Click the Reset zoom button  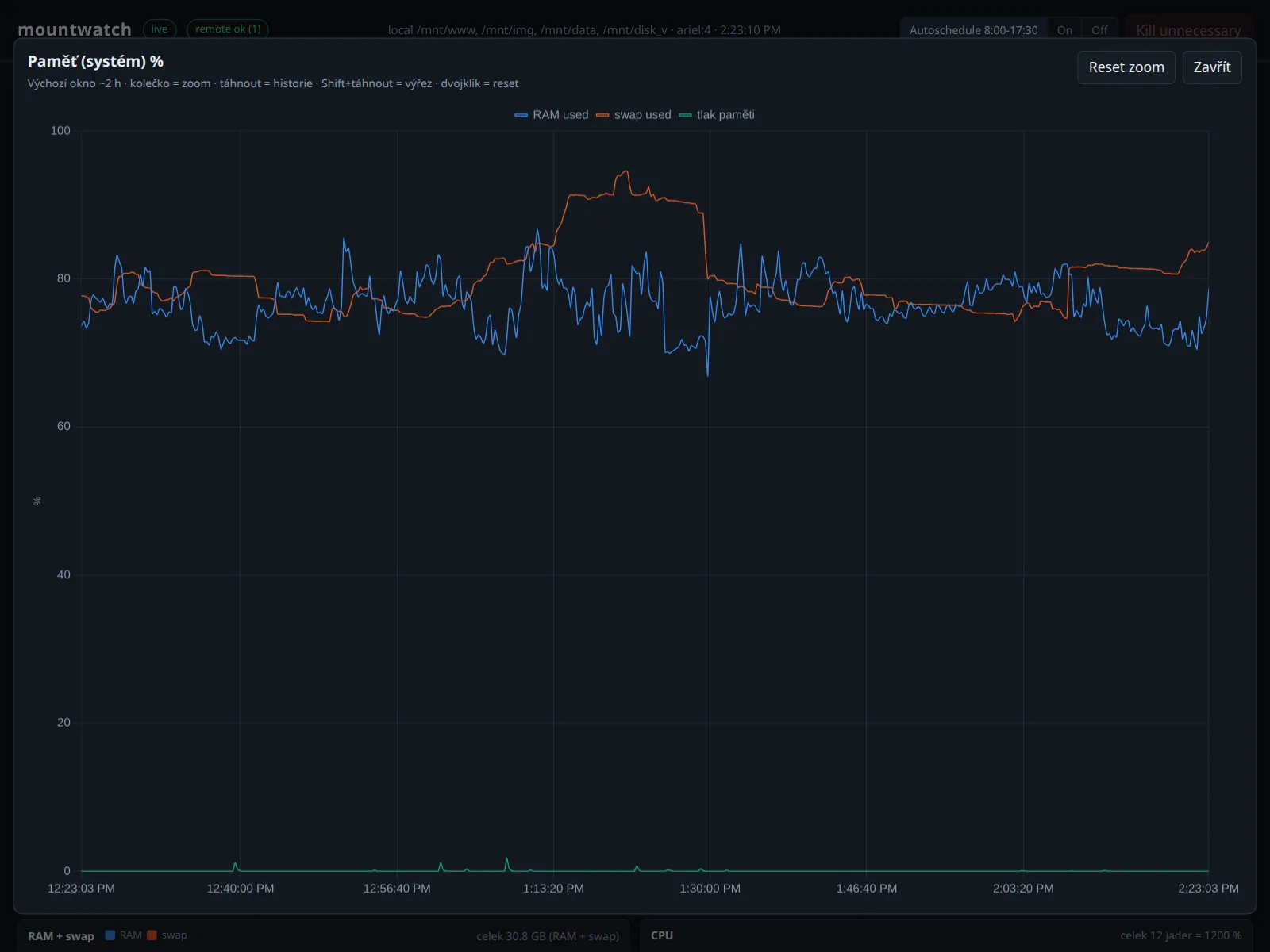click(x=1126, y=67)
